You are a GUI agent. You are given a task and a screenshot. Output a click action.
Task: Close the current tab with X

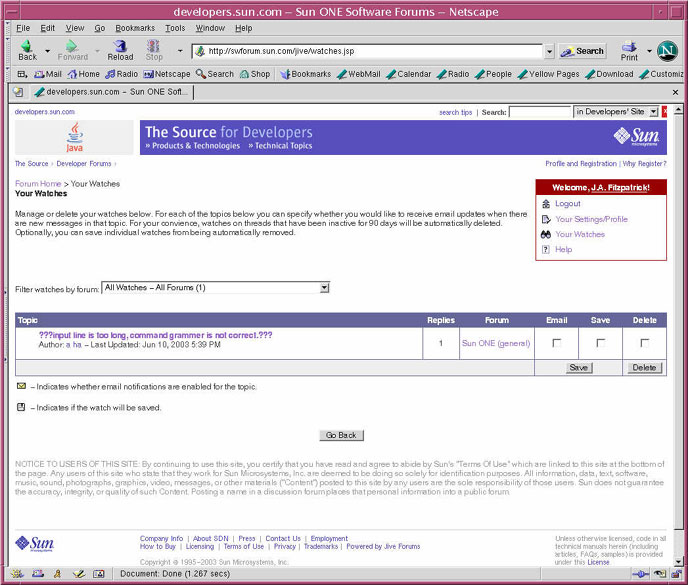pyautogui.click(x=675, y=92)
